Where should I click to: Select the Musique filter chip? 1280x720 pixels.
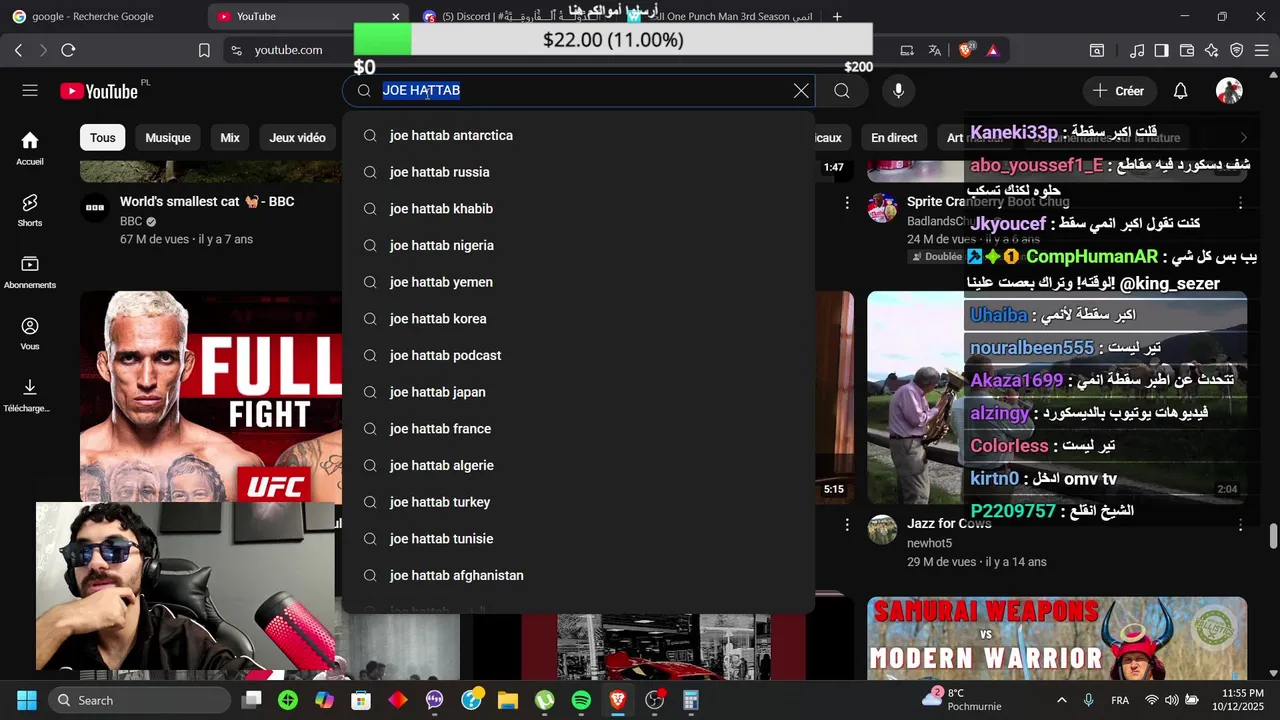click(x=168, y=138)
